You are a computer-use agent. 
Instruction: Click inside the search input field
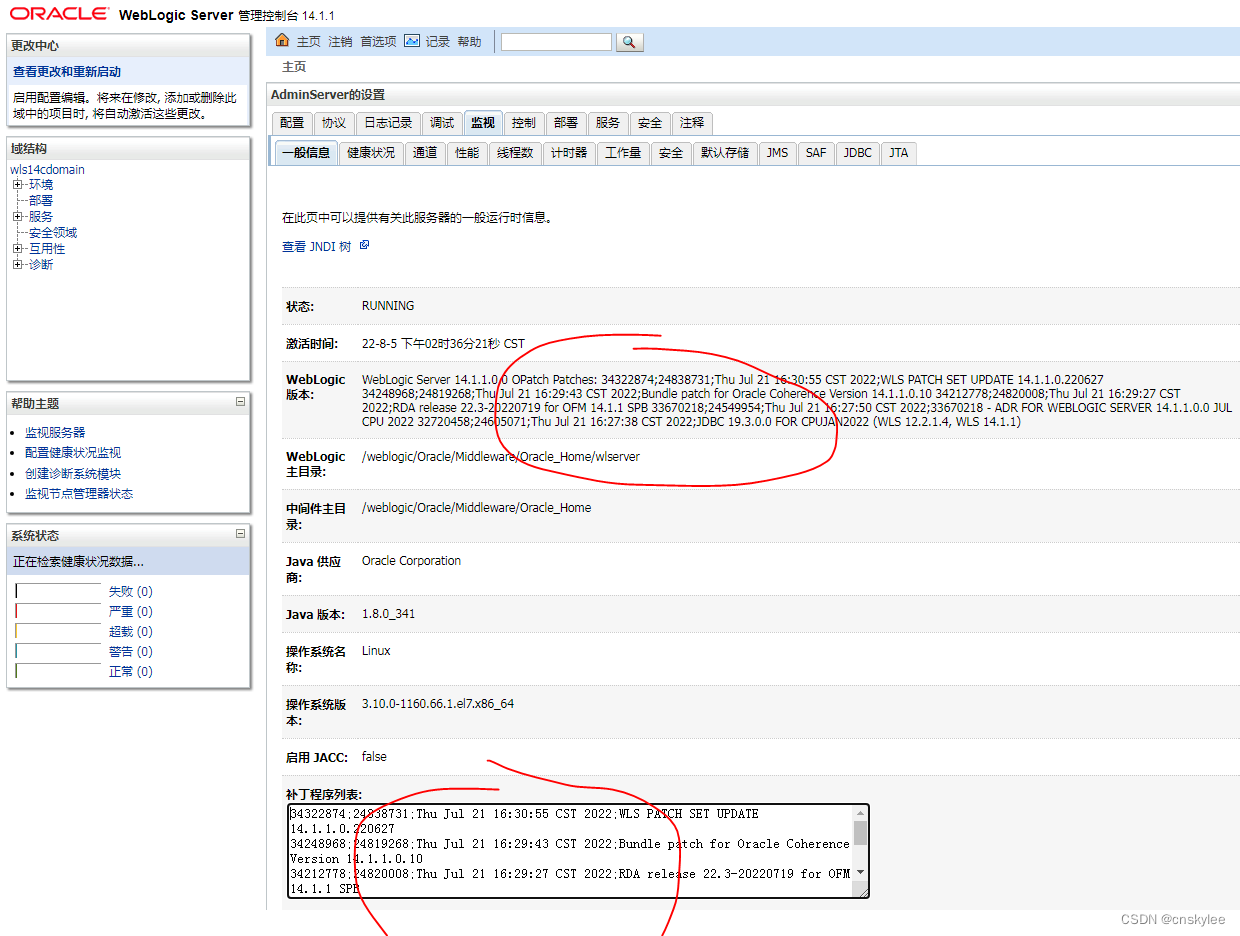pos(556,42)
